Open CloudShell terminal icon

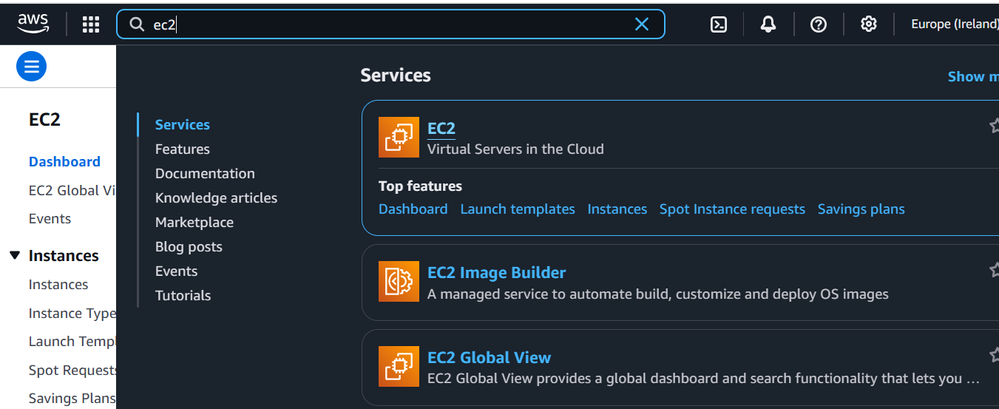(719, 24)
